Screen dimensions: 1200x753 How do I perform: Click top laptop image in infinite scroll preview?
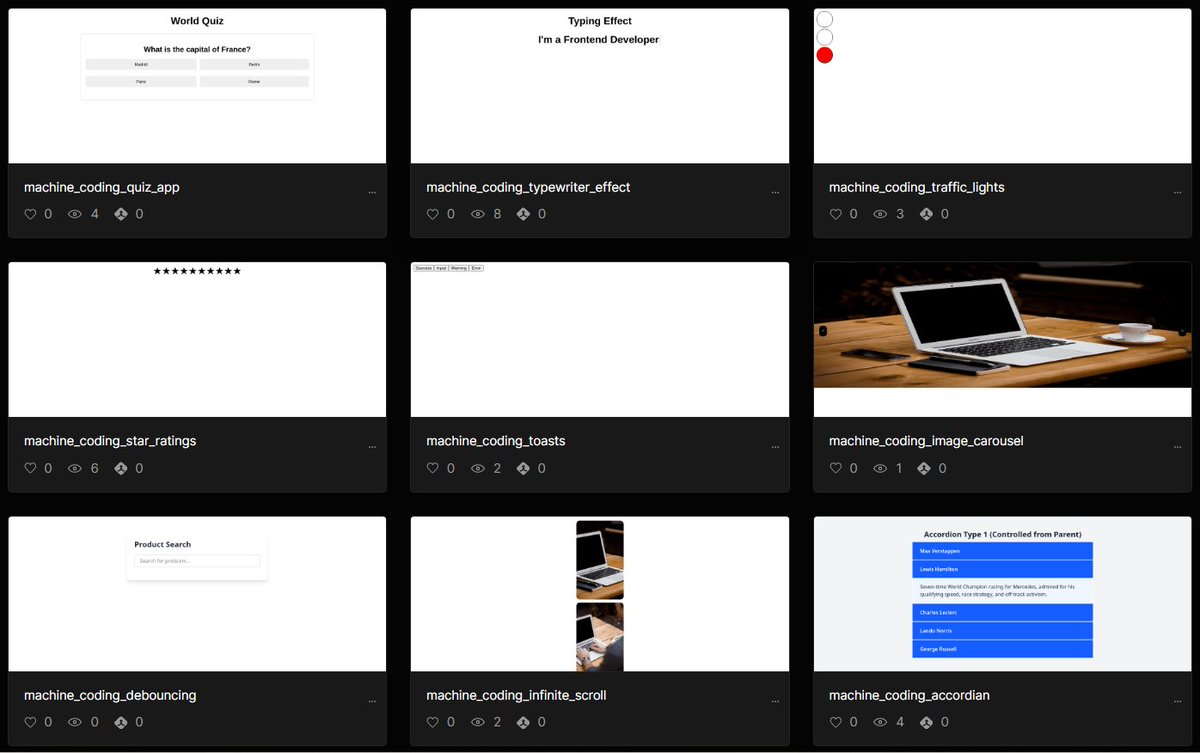600,560
